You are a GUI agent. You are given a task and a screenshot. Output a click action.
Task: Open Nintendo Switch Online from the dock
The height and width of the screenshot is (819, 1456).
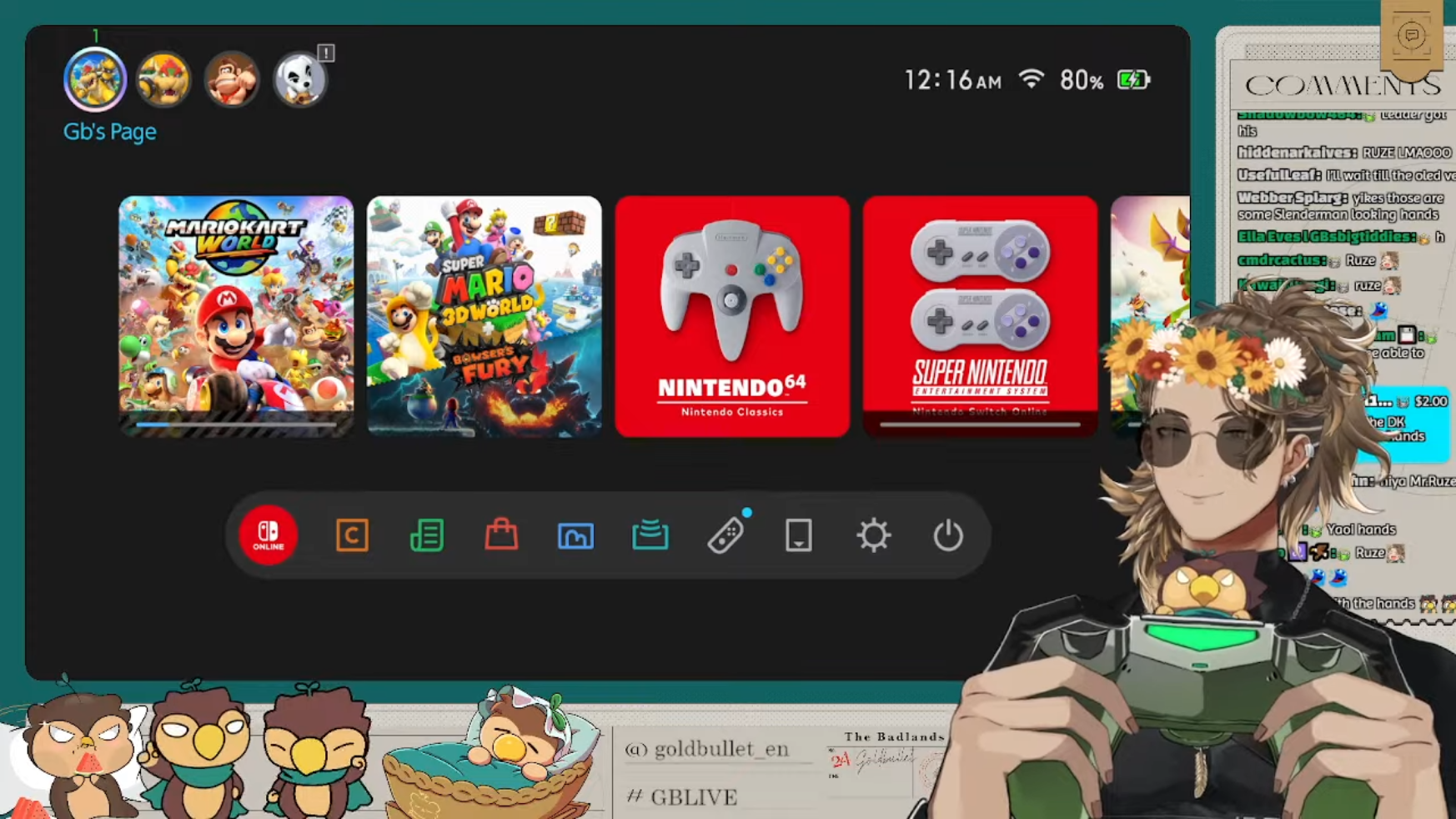click(269, 535)
